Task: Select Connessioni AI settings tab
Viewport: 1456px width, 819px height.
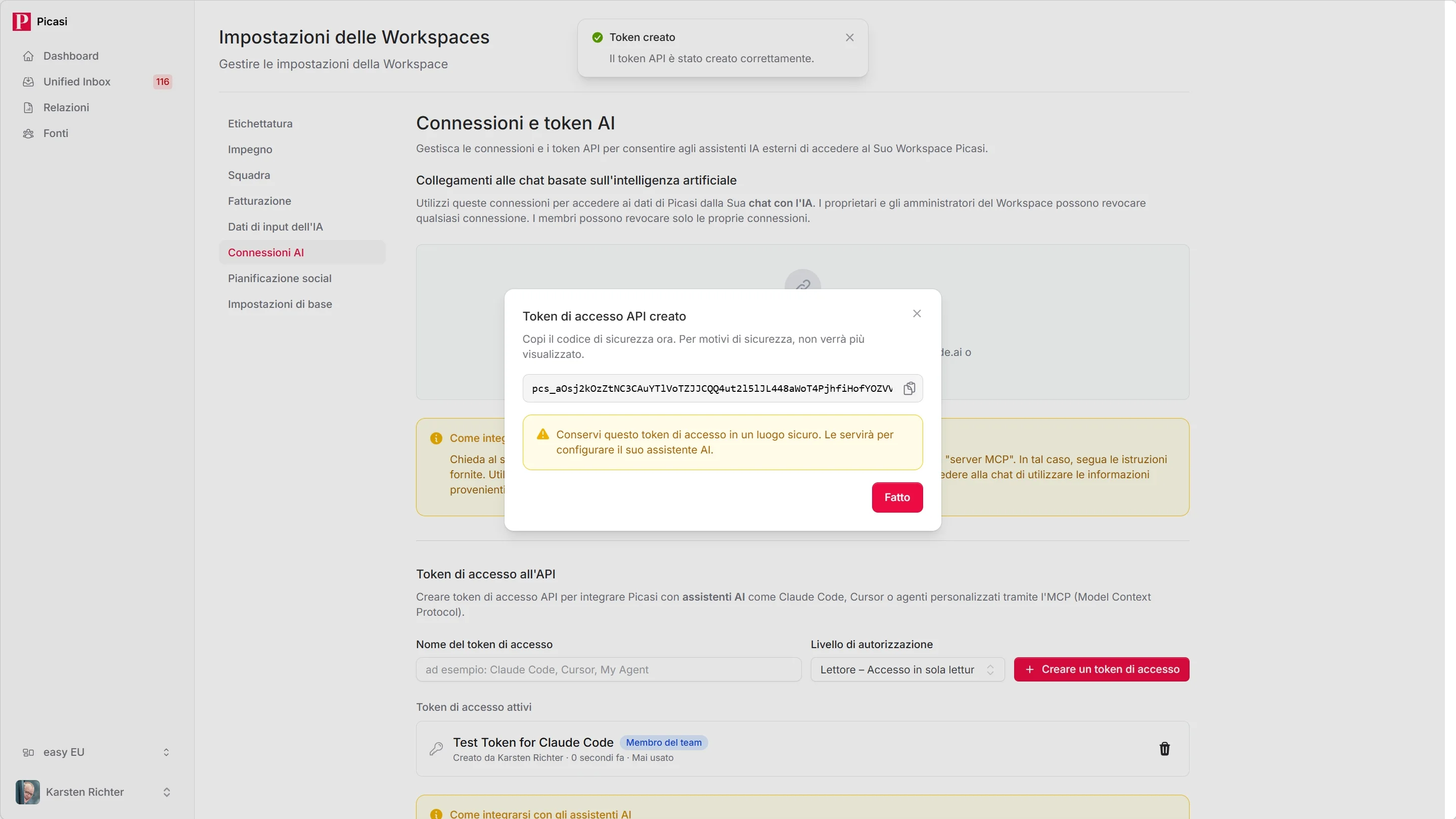Action: coord(302,253)
